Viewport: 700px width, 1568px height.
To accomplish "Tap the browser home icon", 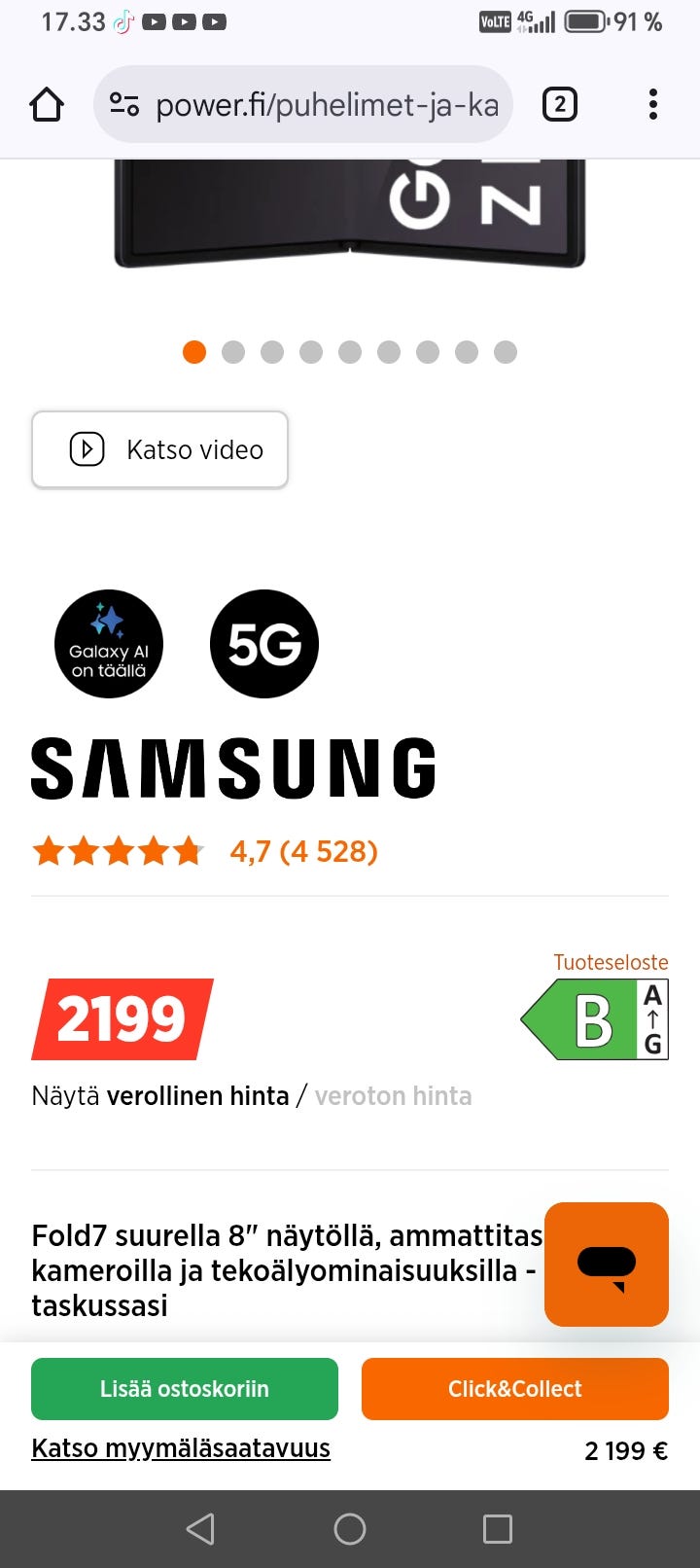I will pyautogui.click(x=47, y=104).
